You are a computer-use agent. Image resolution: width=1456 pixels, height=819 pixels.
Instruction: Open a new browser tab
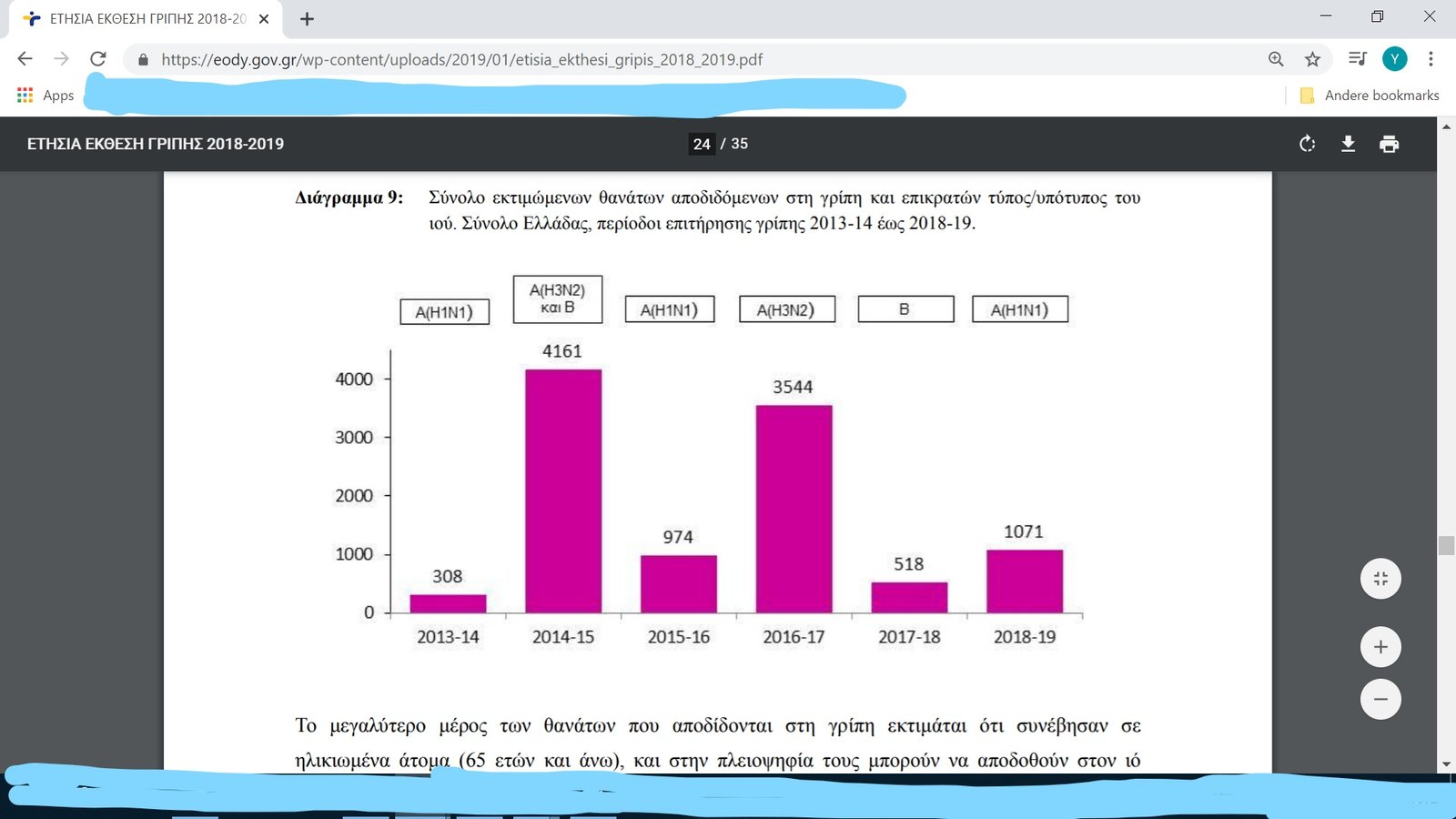click(x=308, y=19)
